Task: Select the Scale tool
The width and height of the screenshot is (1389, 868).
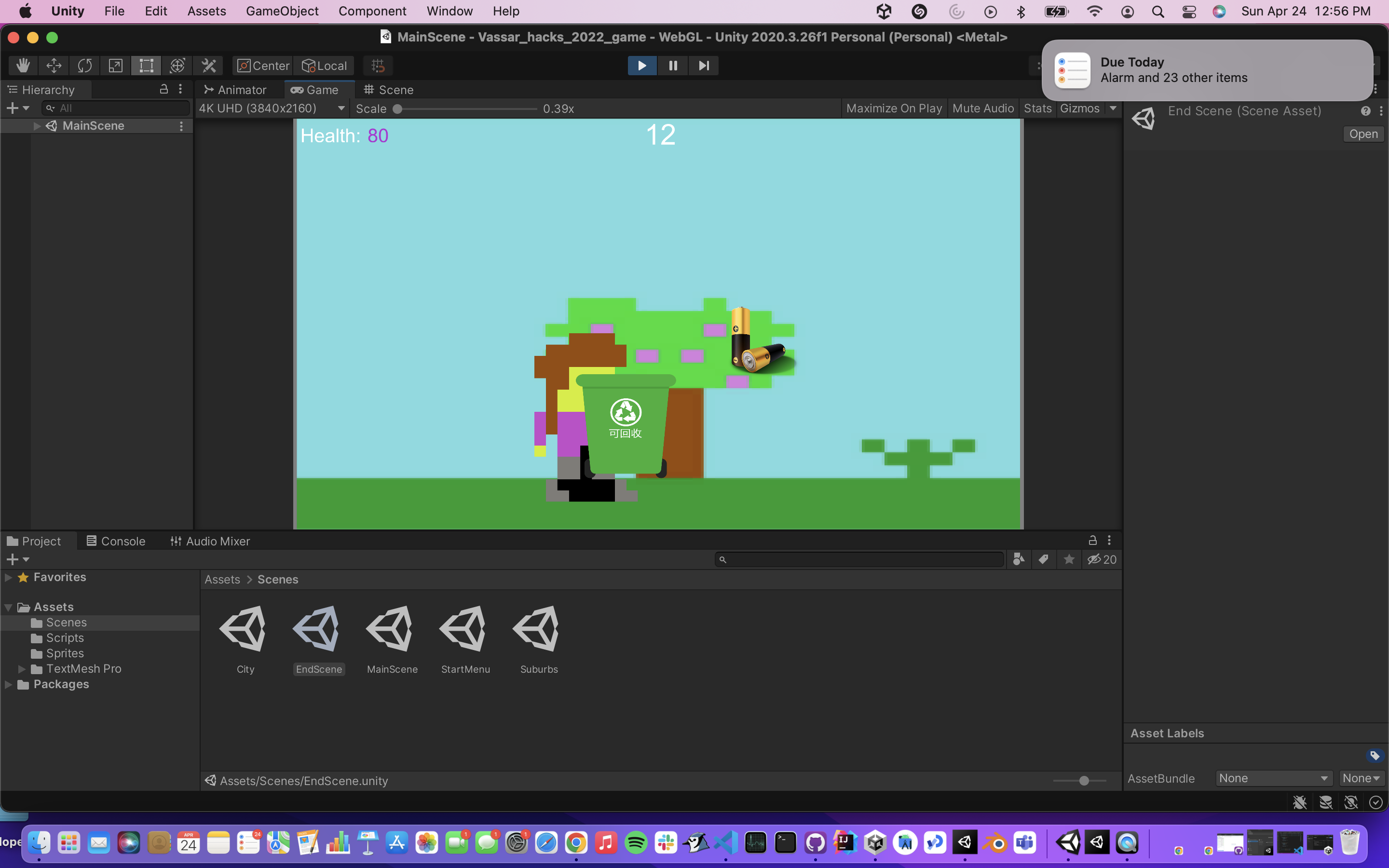Action: 115,66
